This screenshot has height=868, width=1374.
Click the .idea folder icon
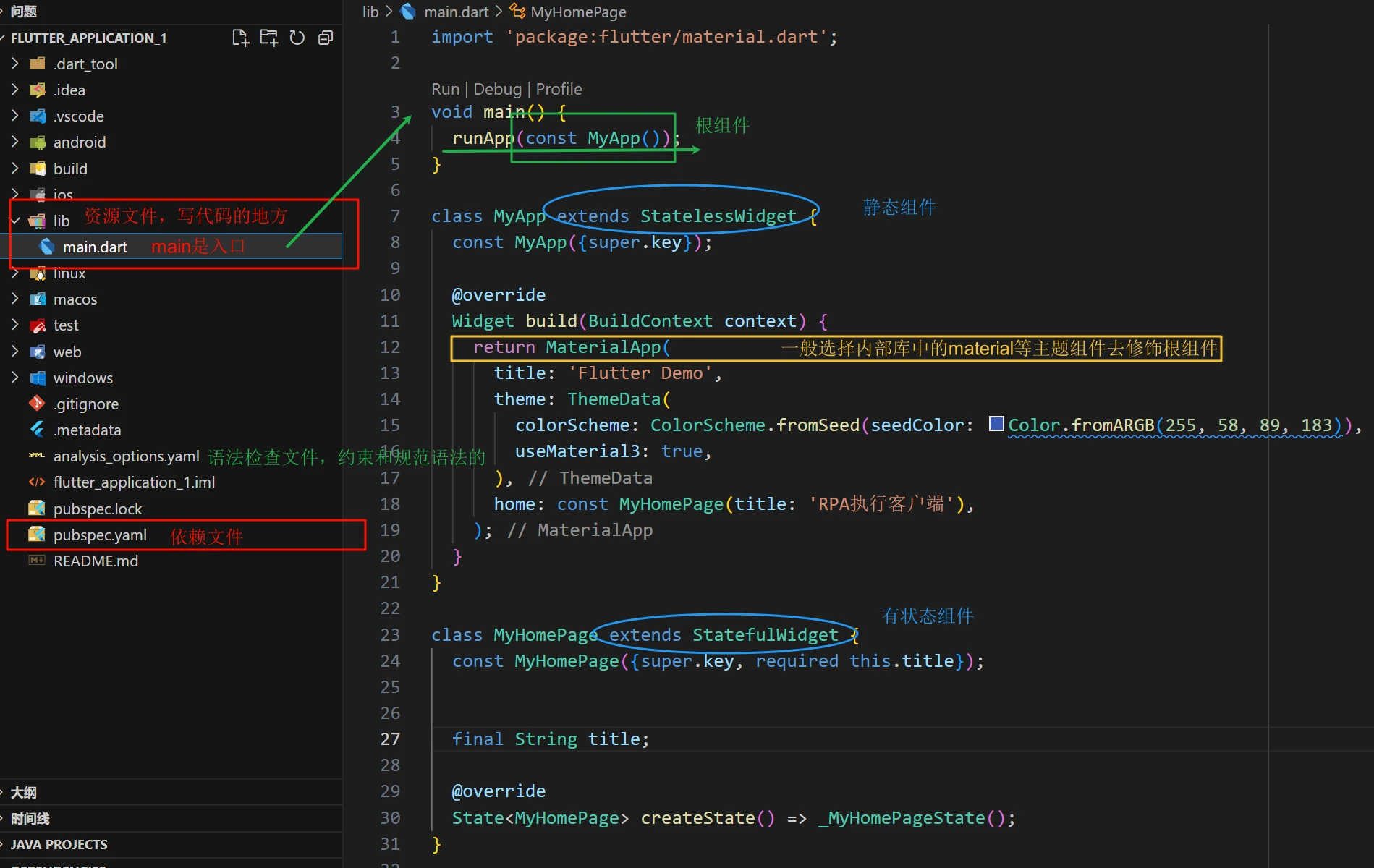[x=38, y=90]
